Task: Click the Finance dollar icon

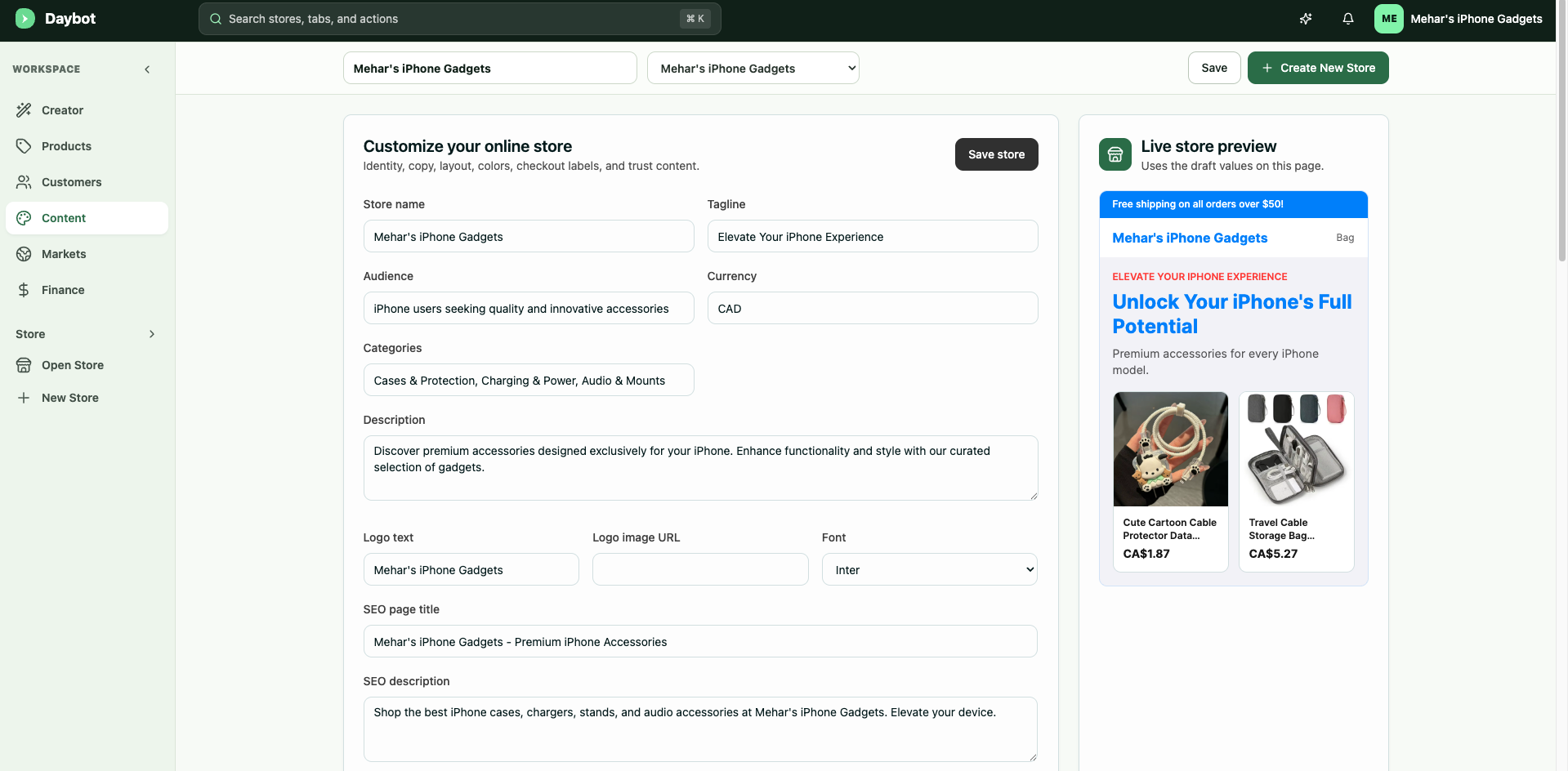Action: point(24,290)
